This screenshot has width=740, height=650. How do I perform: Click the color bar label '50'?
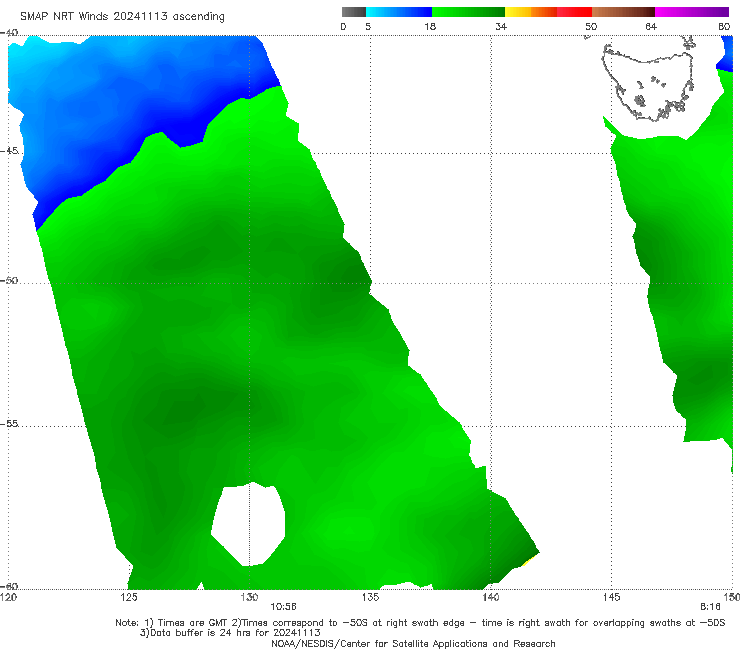point(591,27)
